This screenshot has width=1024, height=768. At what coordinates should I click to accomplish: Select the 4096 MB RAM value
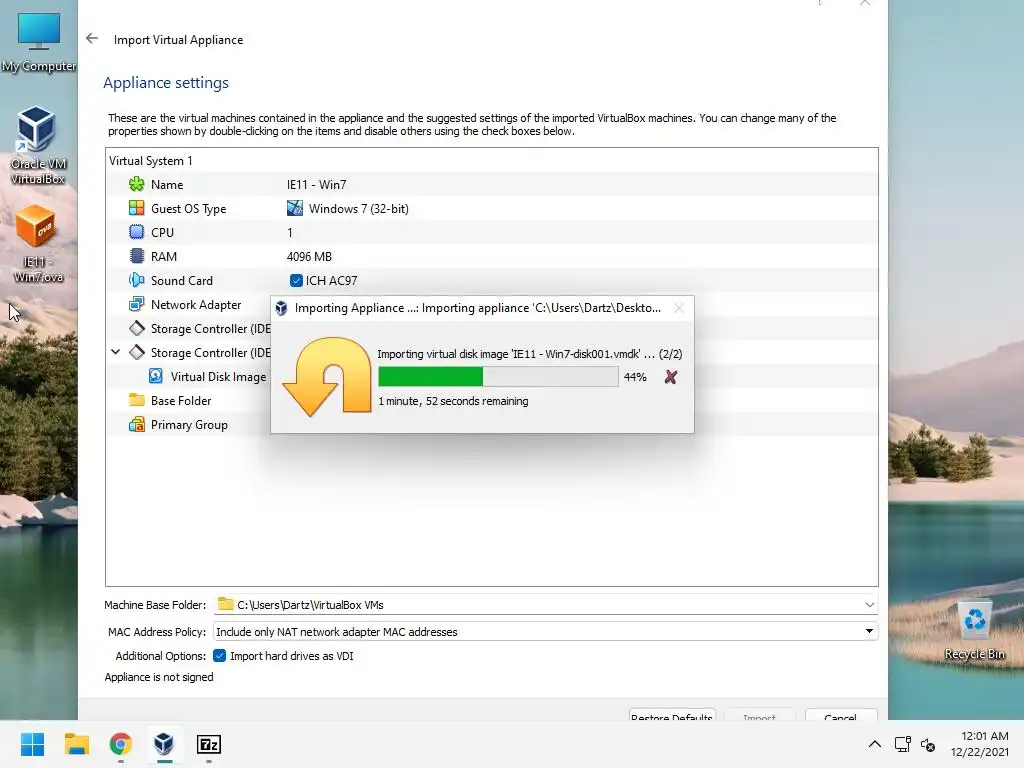click(x=309, y=257)
